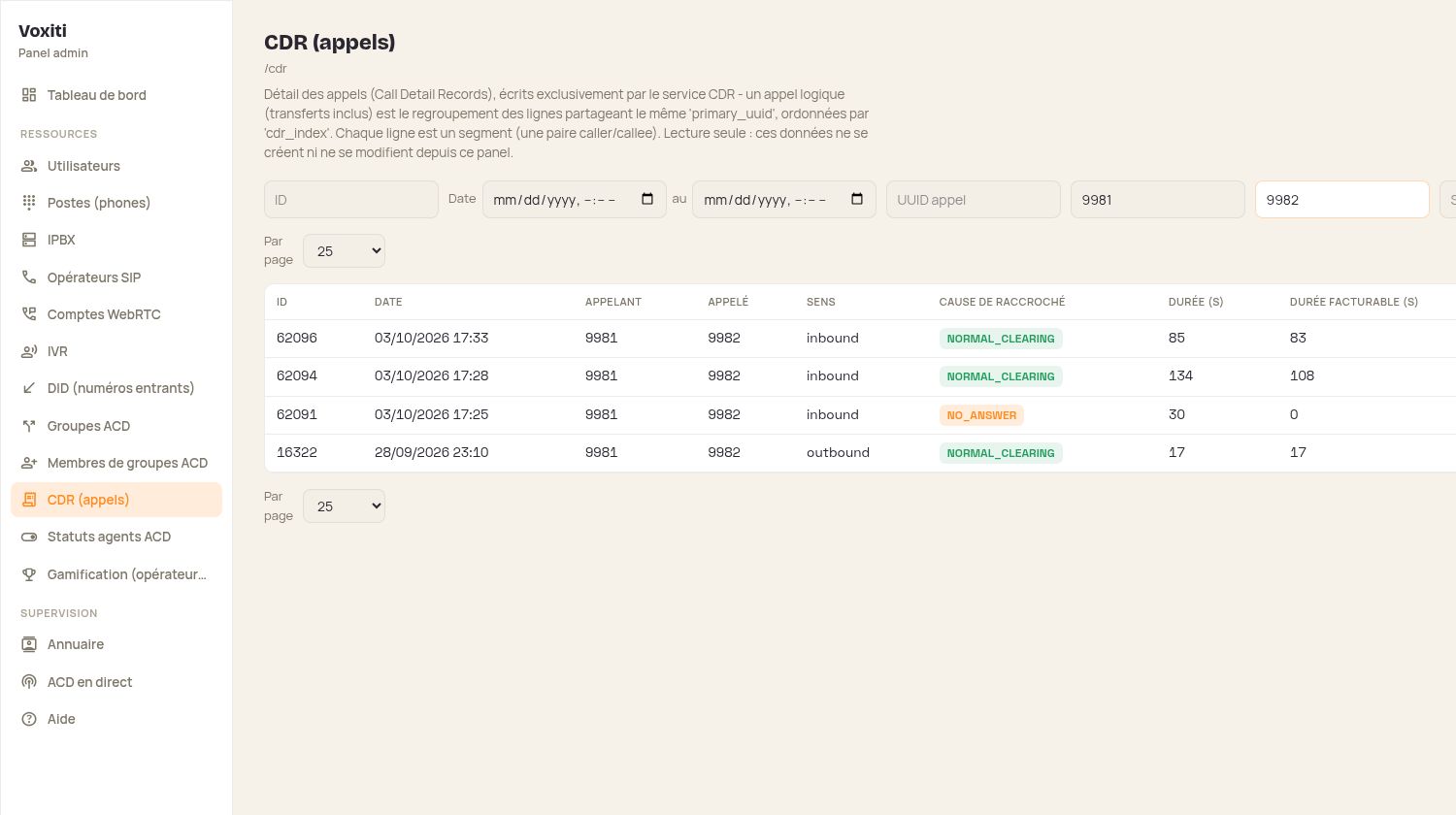Open the start date calendar picker
Image resolution: width=1456 pixels, height=815 pixels.
(647, 199)
